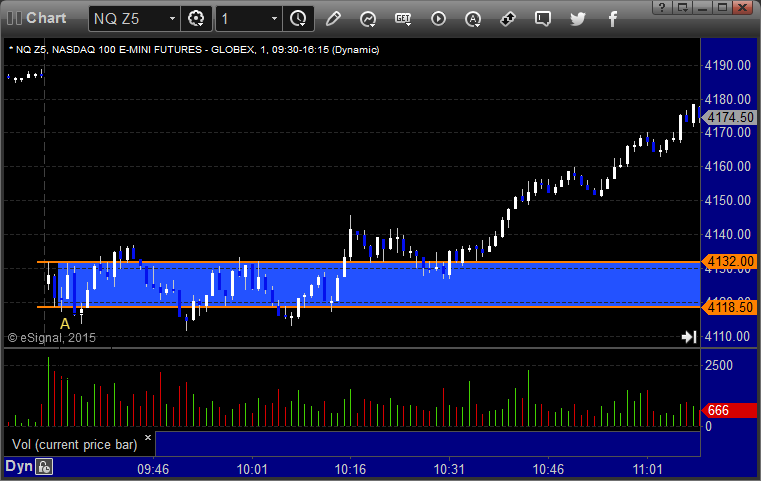Screen dimensions: 761x481
Task: Click the Chart title grip
Action: click(14, 18)
